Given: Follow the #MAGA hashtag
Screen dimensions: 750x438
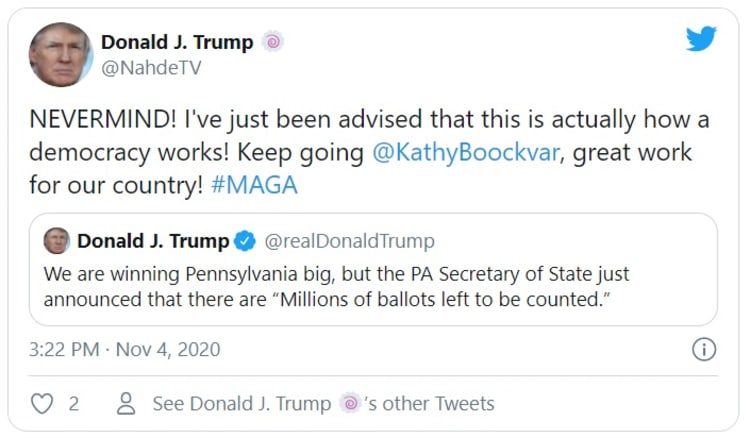Looking at the screenshot, I should (253, 186).
